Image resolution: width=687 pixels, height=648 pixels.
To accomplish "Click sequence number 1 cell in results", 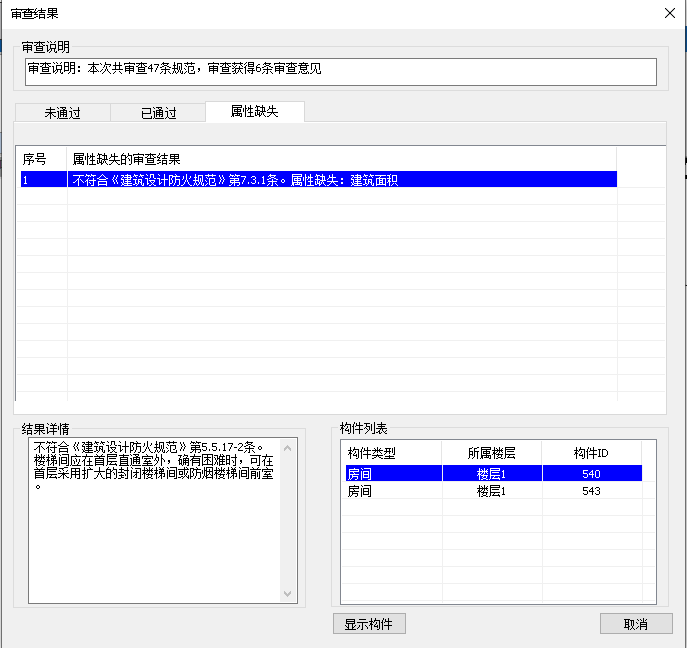I will coord(44,180).
